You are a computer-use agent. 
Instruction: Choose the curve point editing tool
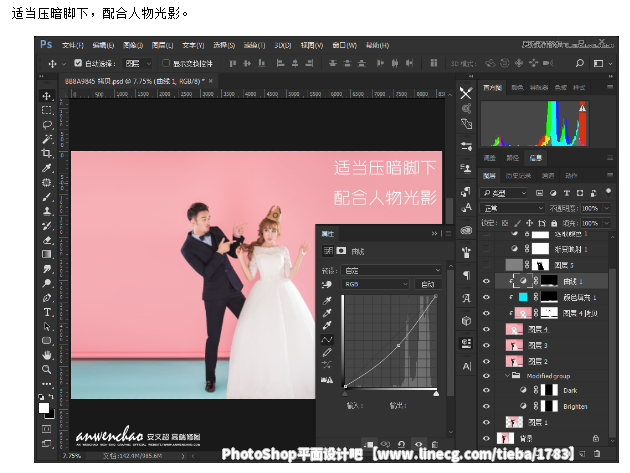[x=327, y=340]
